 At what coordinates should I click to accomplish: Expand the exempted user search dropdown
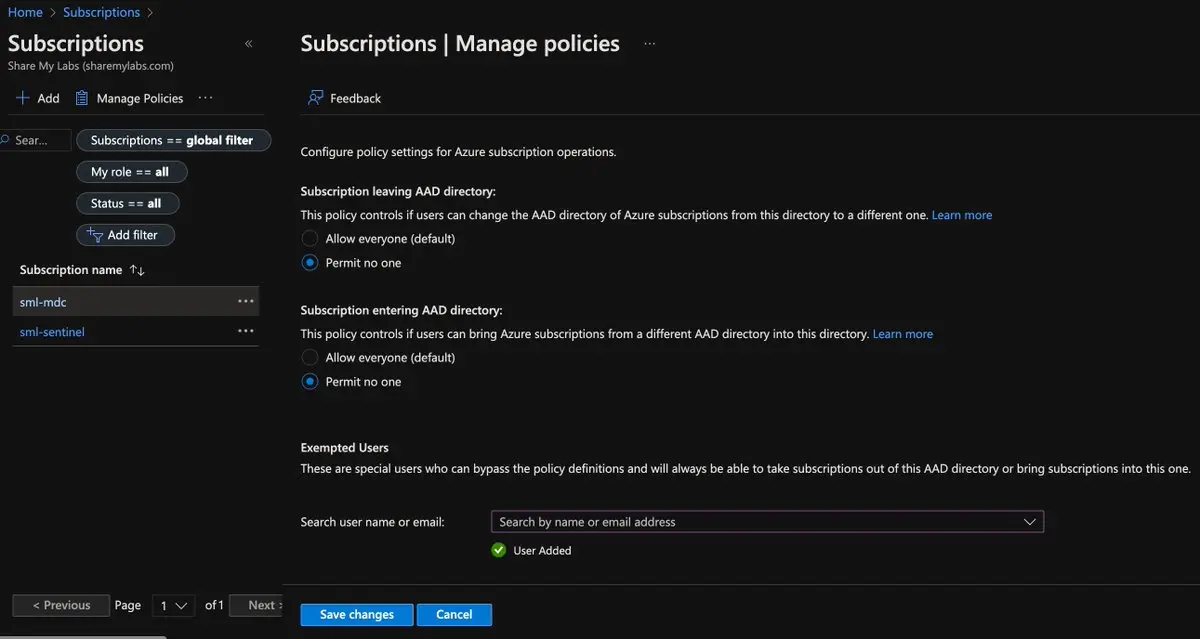click(1029, 522)
